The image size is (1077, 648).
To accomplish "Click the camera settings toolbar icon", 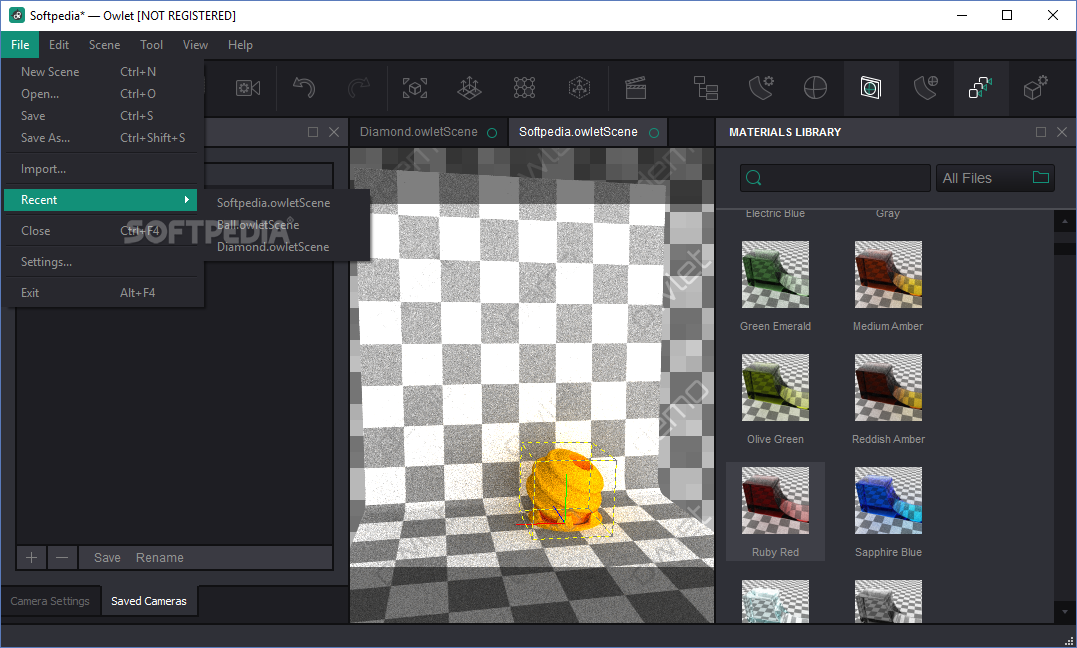I will point(247,88).
